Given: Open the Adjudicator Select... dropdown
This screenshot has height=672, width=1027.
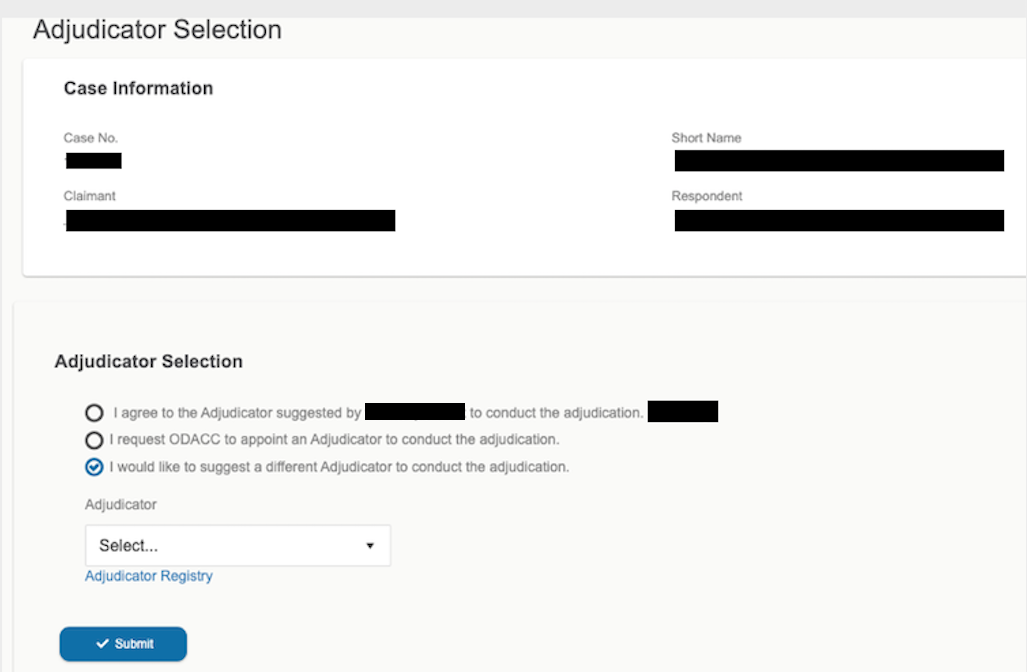Looking at the screenshot, I should [237, 546].
